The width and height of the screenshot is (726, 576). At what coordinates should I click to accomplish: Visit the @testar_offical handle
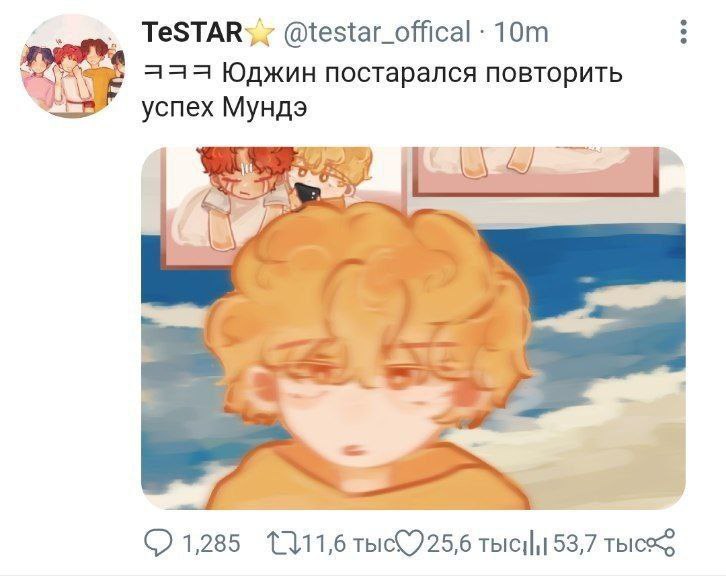pos(376,32)
